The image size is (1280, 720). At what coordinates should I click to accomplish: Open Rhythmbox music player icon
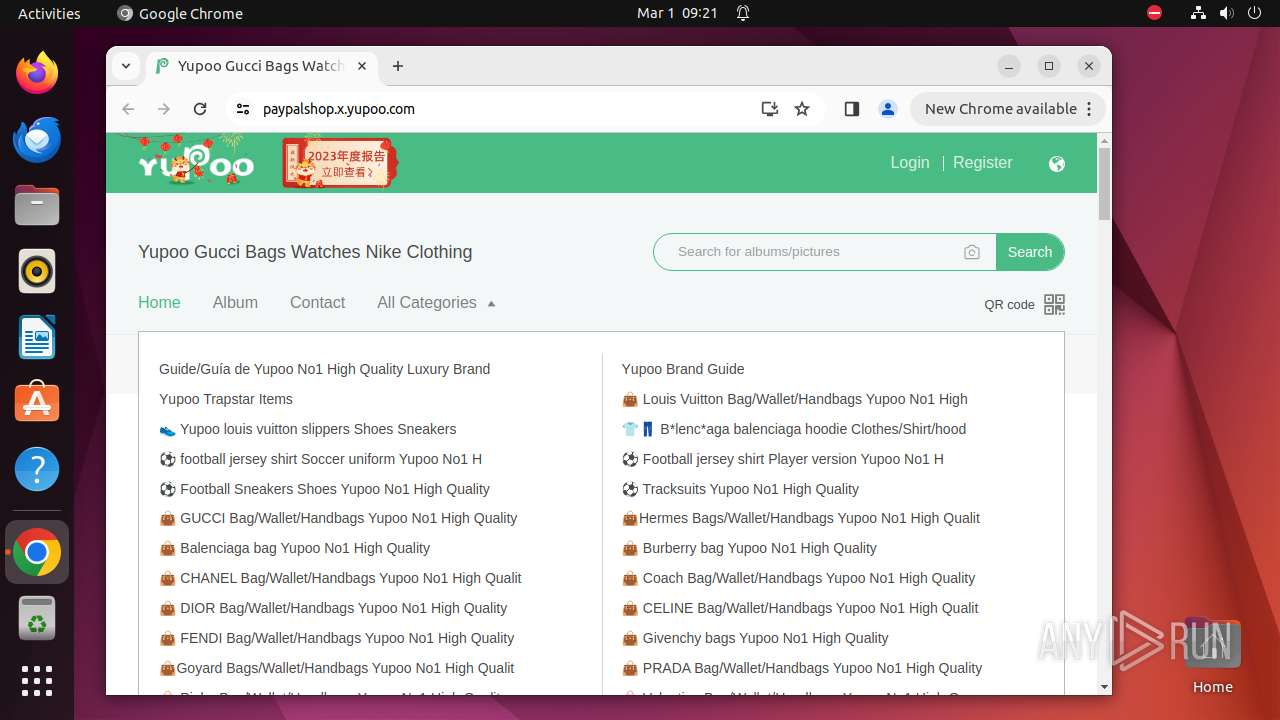coord(37,271)
